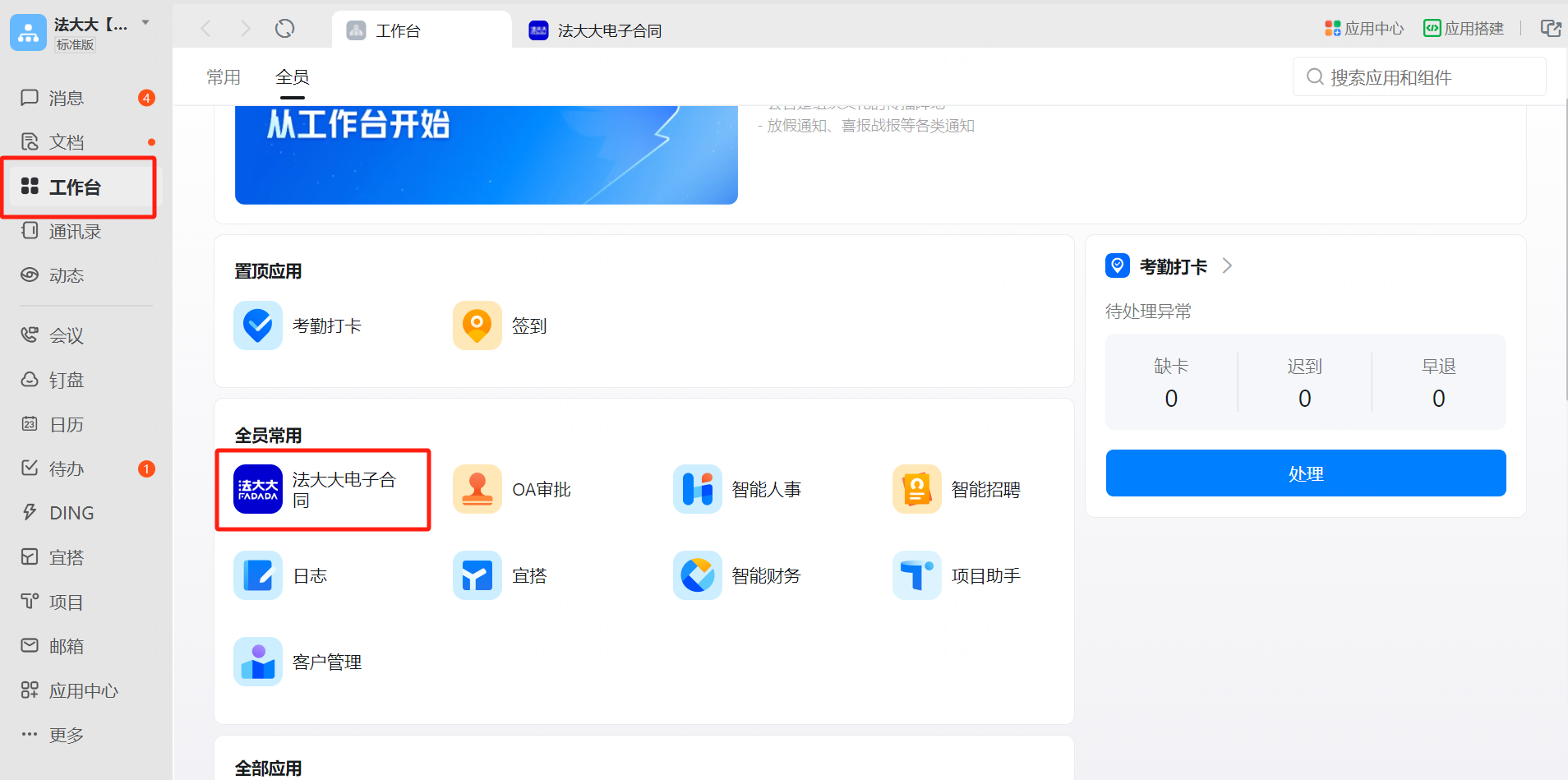
Task: Click the 从工作台开始 banner
Action: [x=486, y=155]
